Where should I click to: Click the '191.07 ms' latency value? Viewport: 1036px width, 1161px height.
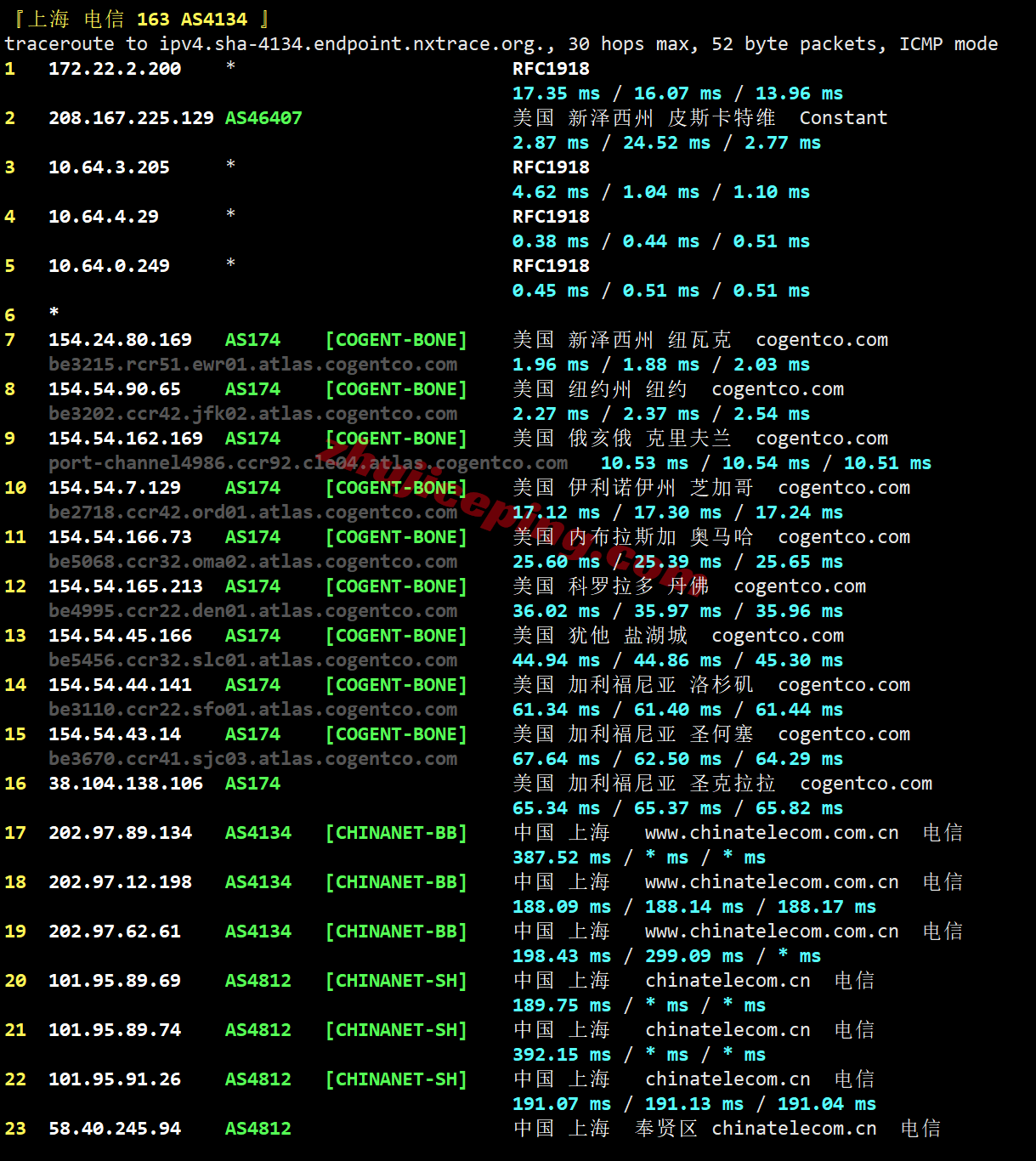pos(562,1104)
